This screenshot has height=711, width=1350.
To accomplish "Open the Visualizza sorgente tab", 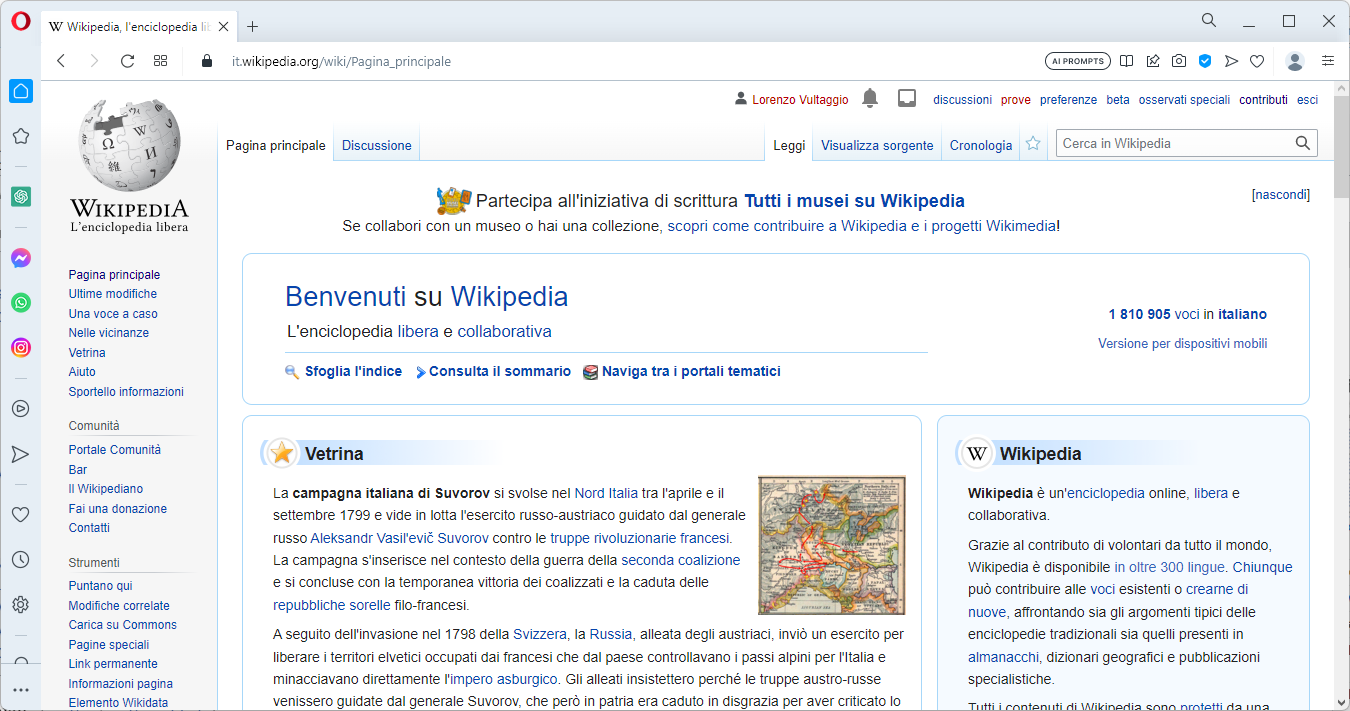I will 877,145.
